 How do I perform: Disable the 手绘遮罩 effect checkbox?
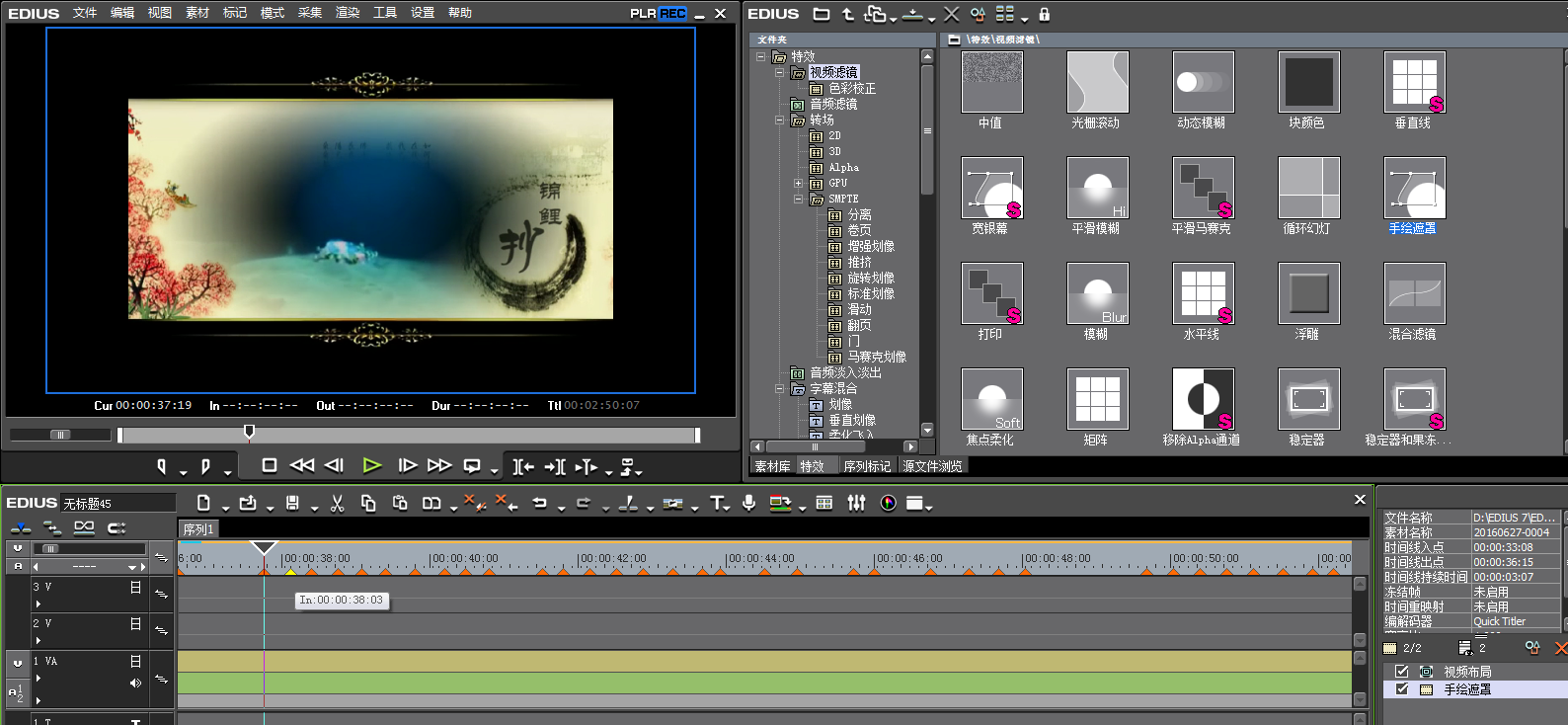point(1402,688)
